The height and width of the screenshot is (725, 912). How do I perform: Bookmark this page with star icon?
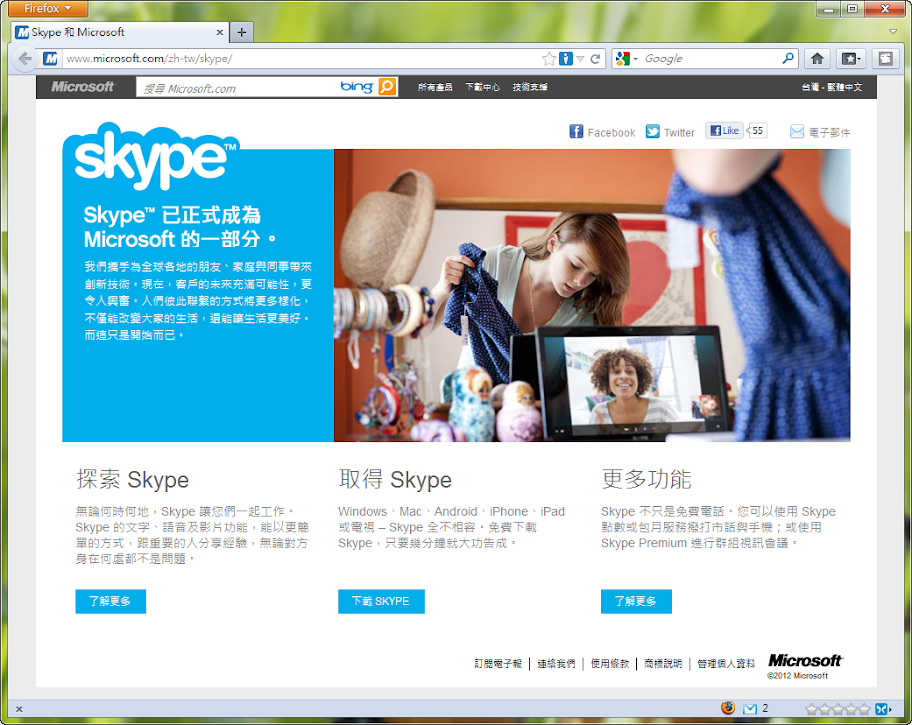coord(548,58)
